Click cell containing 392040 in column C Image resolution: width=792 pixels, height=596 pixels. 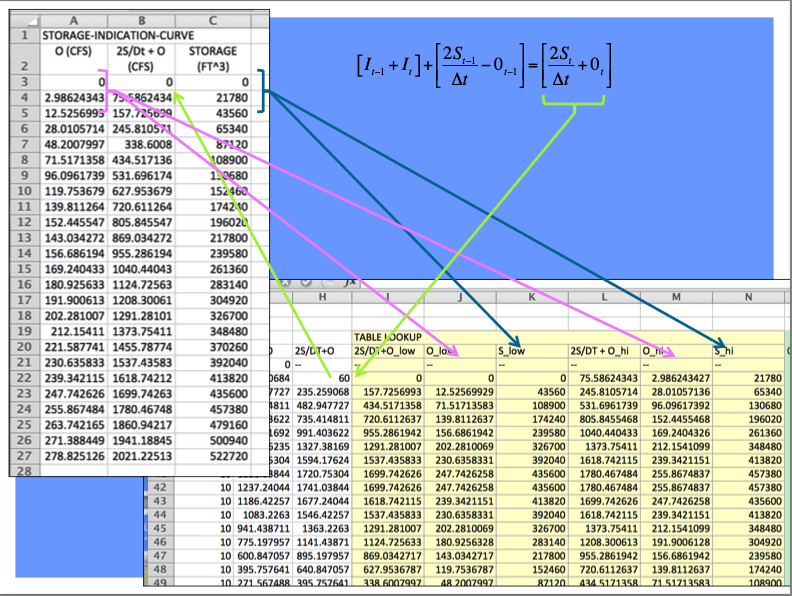pyautogui.click(x=213, y=363)
